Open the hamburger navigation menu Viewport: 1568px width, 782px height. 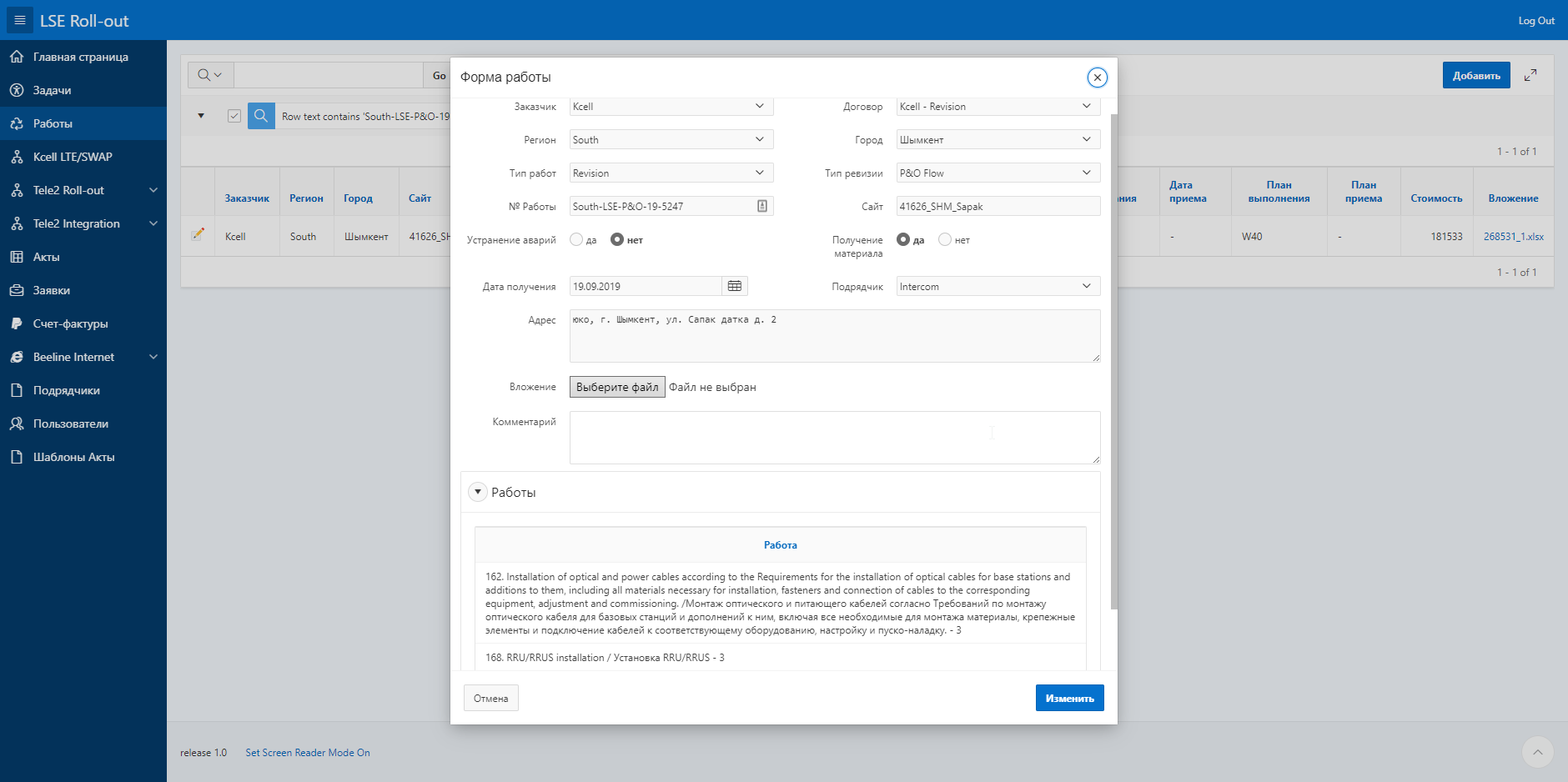coord(20,20)
